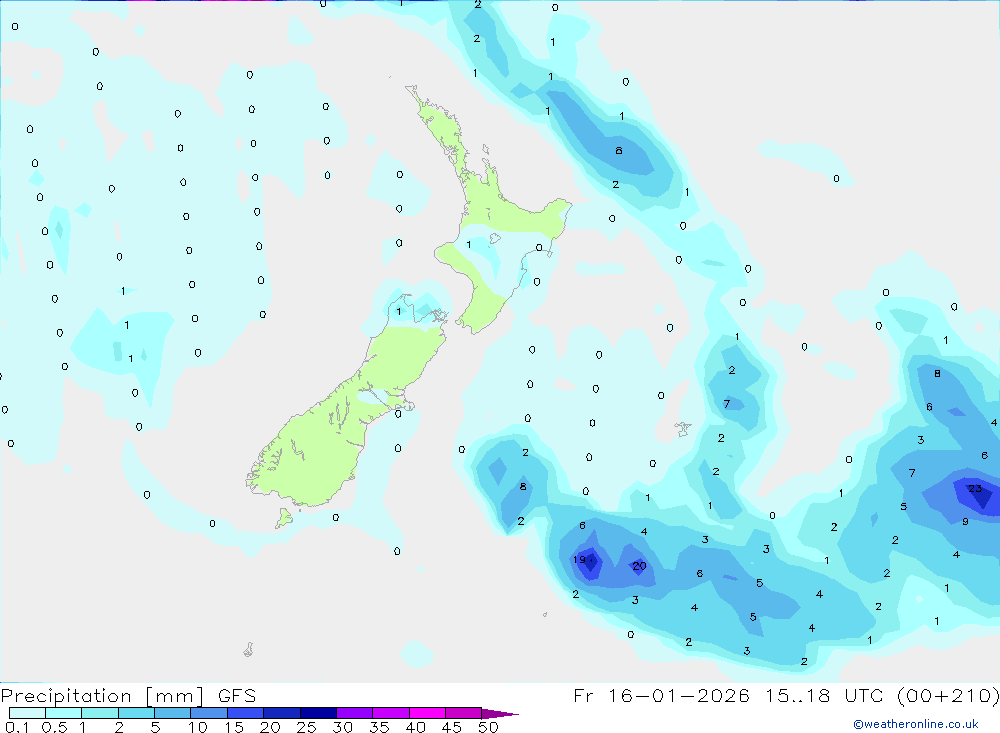This screenshot has height=733, width=1000.
Task: Click the '50' legend scale label
Action: (x=489, y=727)
